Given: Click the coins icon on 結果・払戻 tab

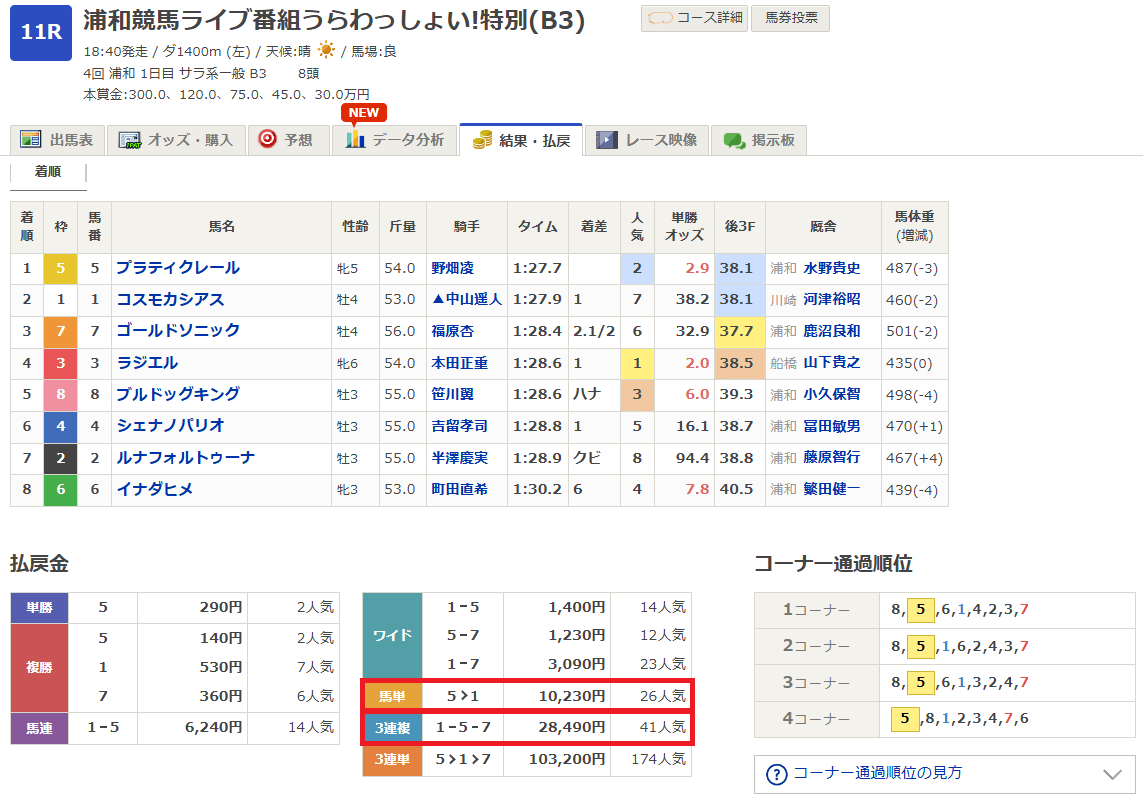Looking at the screenshot, I should pos(483,140).
